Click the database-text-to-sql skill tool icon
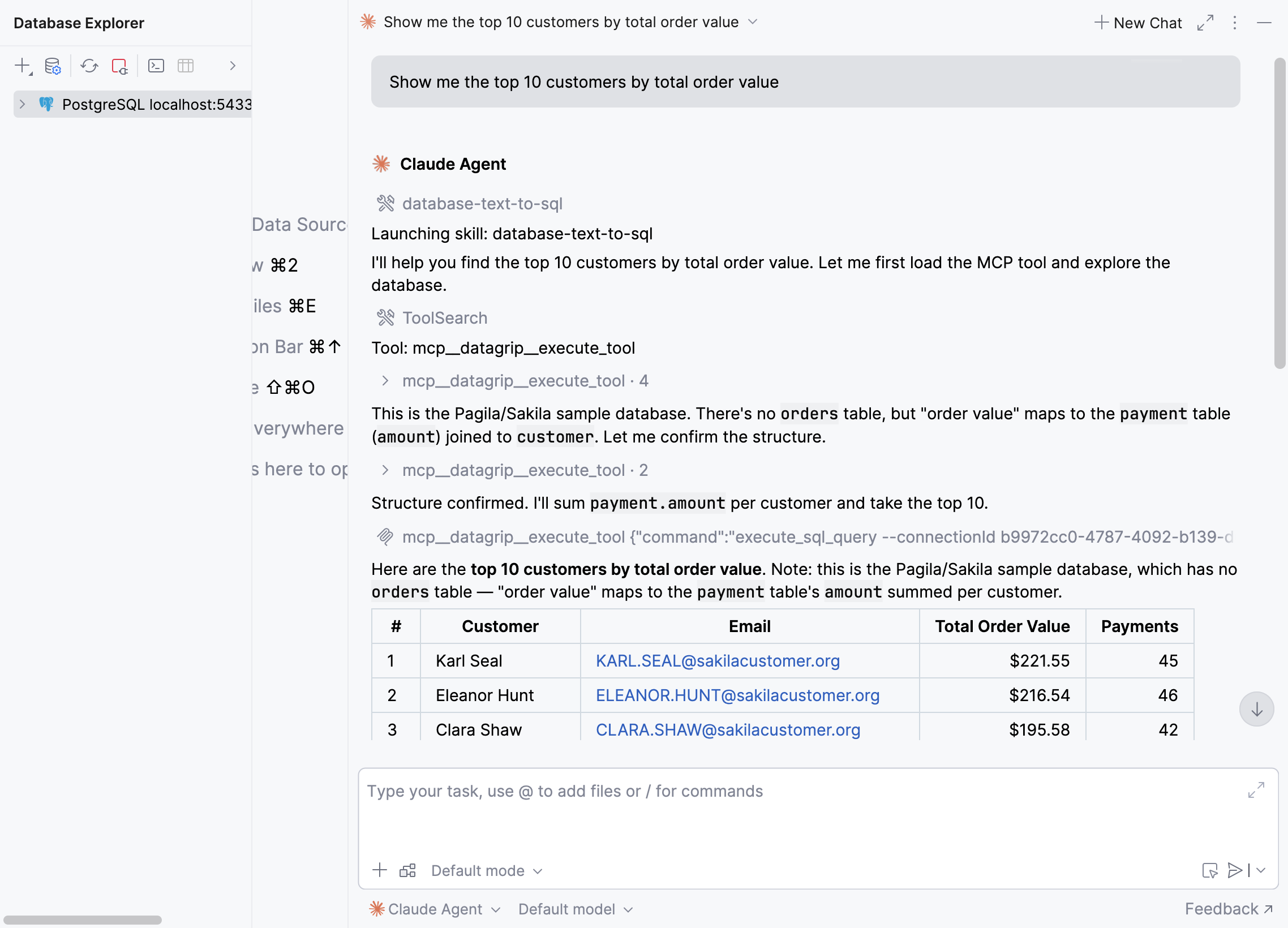This screenshot has width=1288, height=928. click(x=385, y=203)
